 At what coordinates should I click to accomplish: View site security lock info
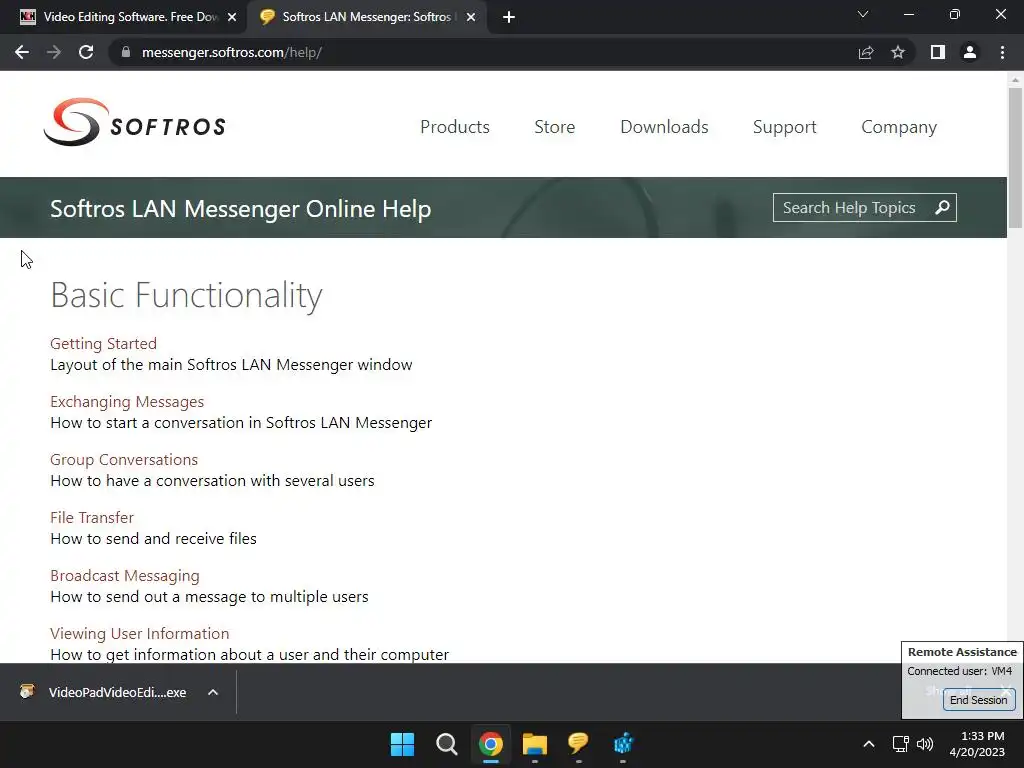126,52
